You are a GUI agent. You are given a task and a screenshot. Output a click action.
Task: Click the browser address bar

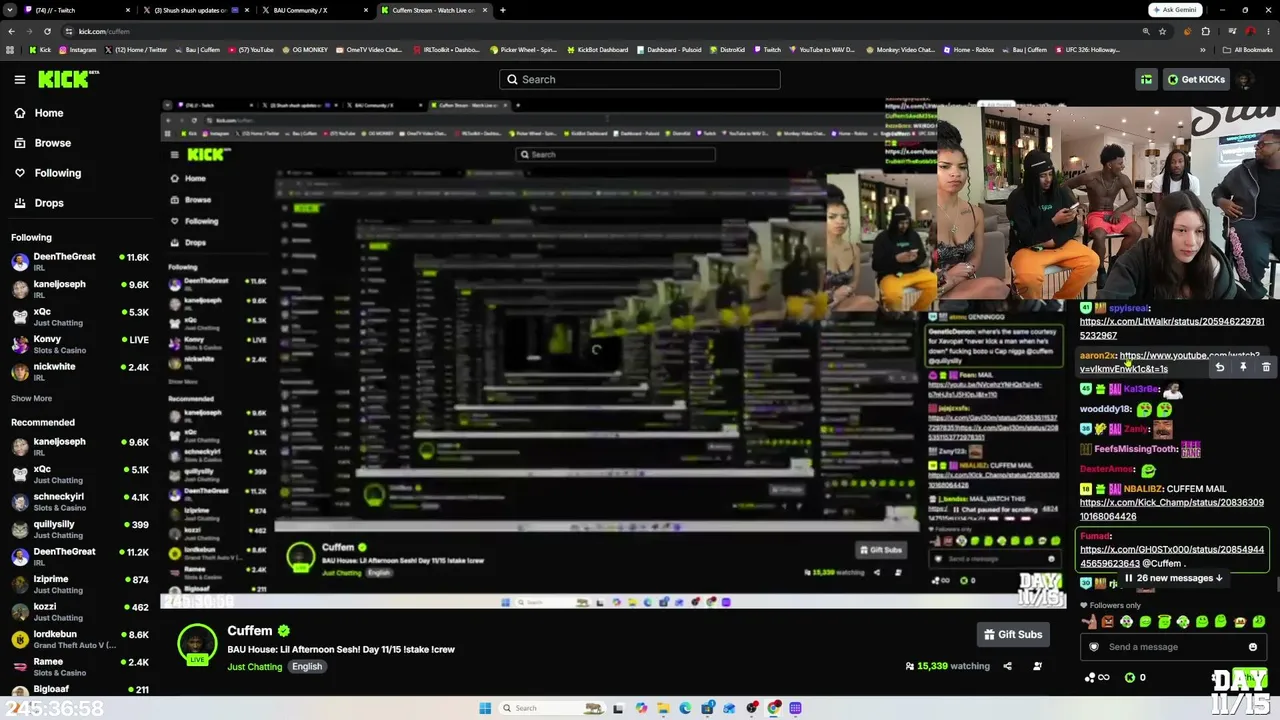point(600,31)
